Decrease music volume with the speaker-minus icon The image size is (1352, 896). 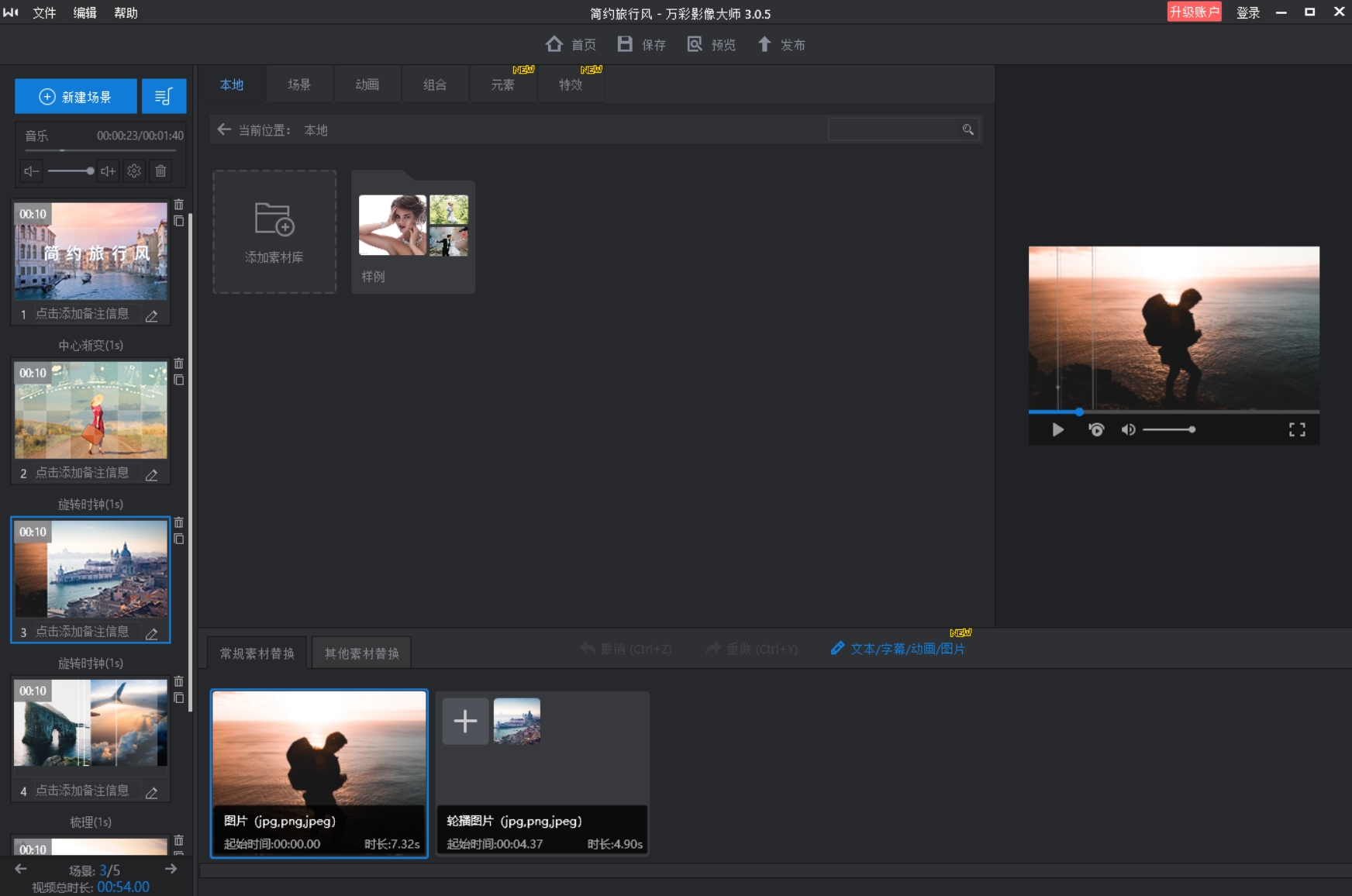point(31,171)
